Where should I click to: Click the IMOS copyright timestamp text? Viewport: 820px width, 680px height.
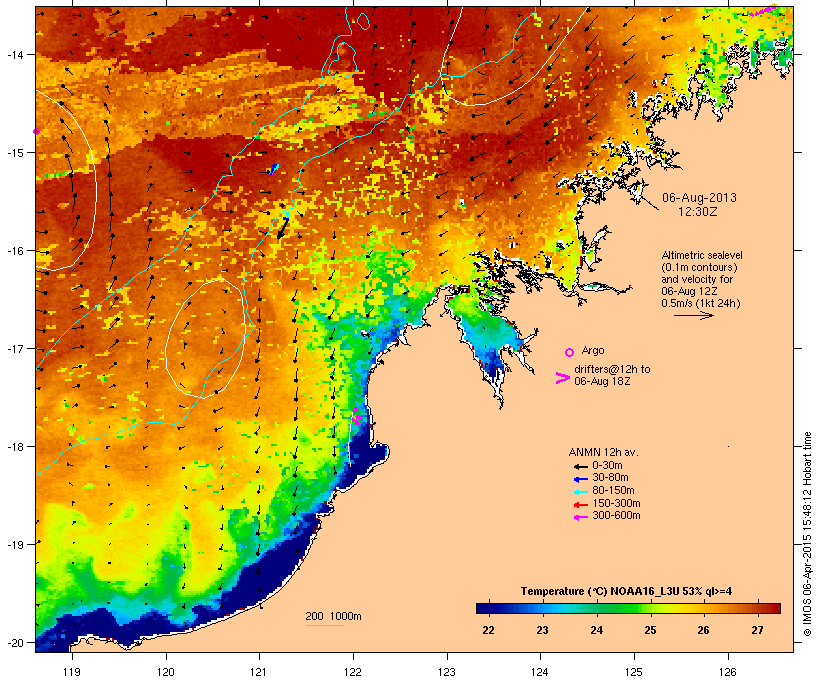[807, 534]
